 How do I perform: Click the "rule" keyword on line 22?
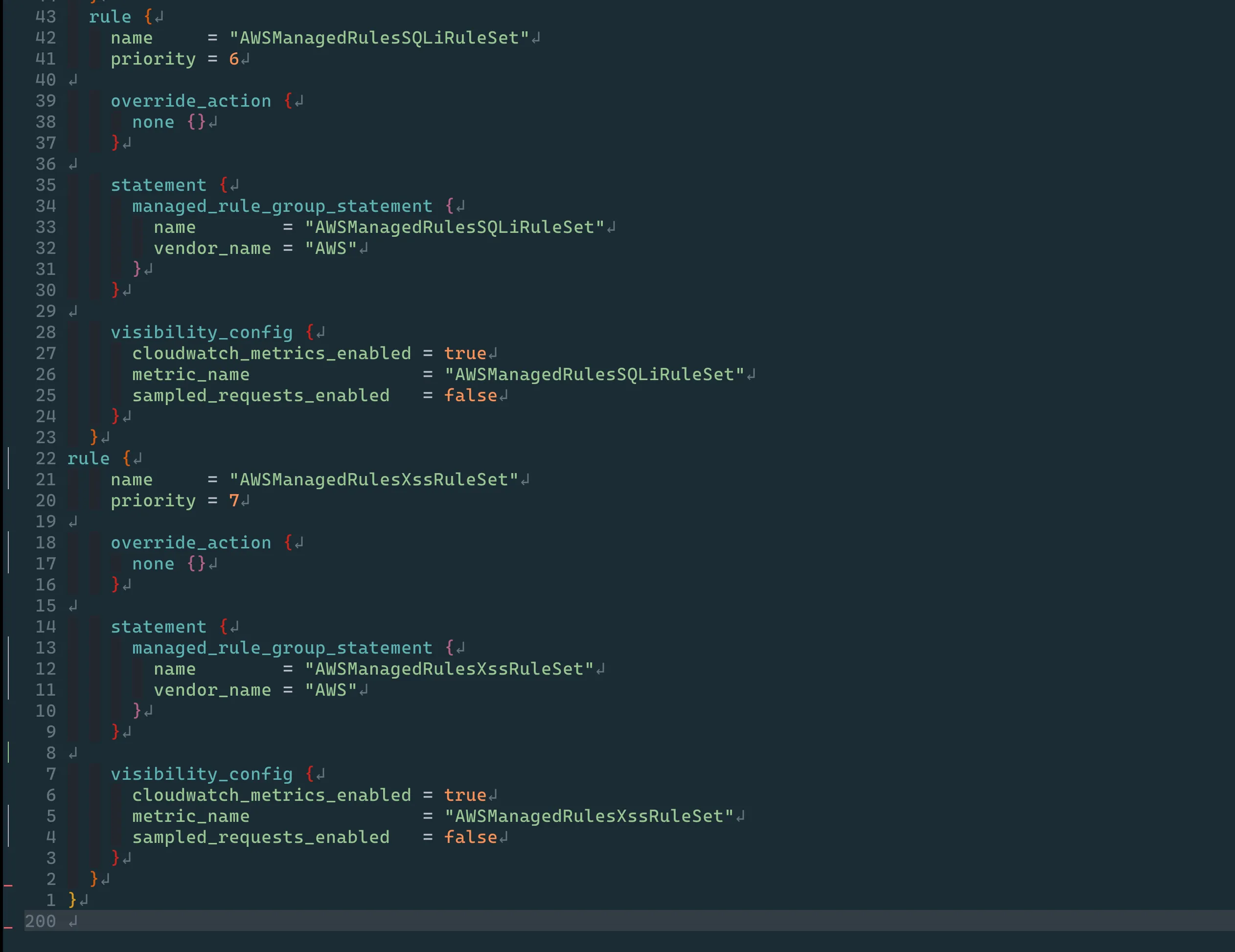88,458
